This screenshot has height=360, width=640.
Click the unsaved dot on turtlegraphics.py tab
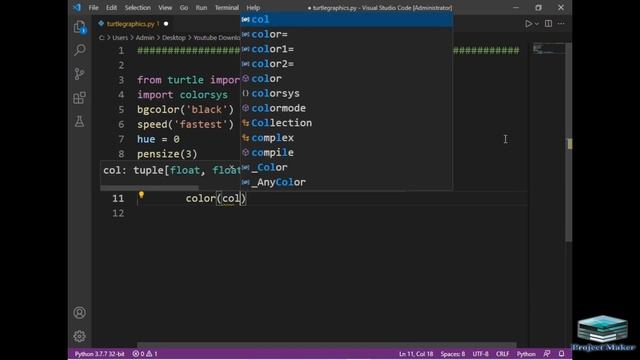point(166,24)
